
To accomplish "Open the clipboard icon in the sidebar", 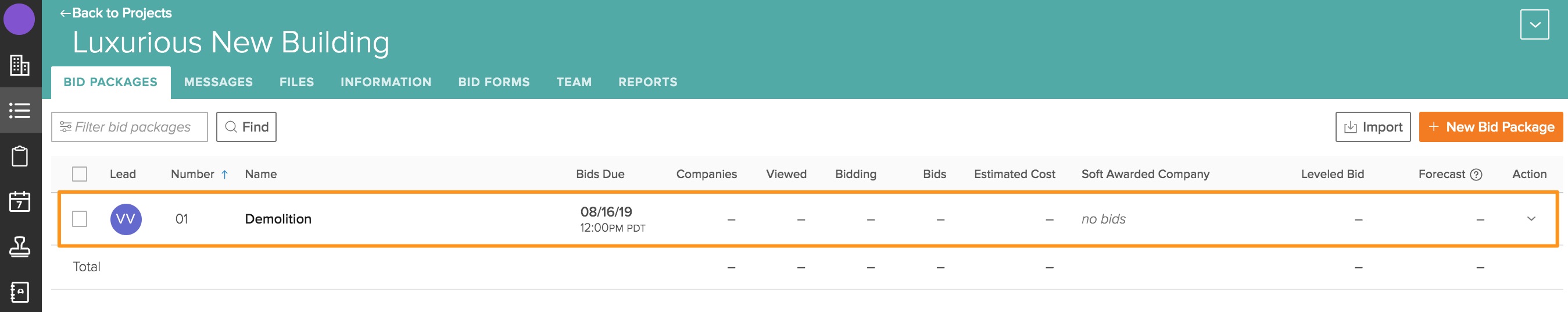I will click(20, 156).
